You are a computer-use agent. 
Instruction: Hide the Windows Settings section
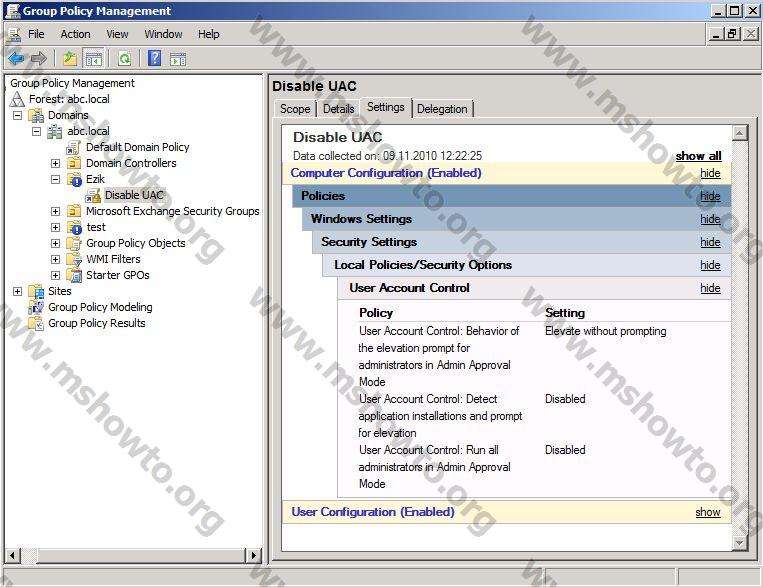tap(710, 219)
